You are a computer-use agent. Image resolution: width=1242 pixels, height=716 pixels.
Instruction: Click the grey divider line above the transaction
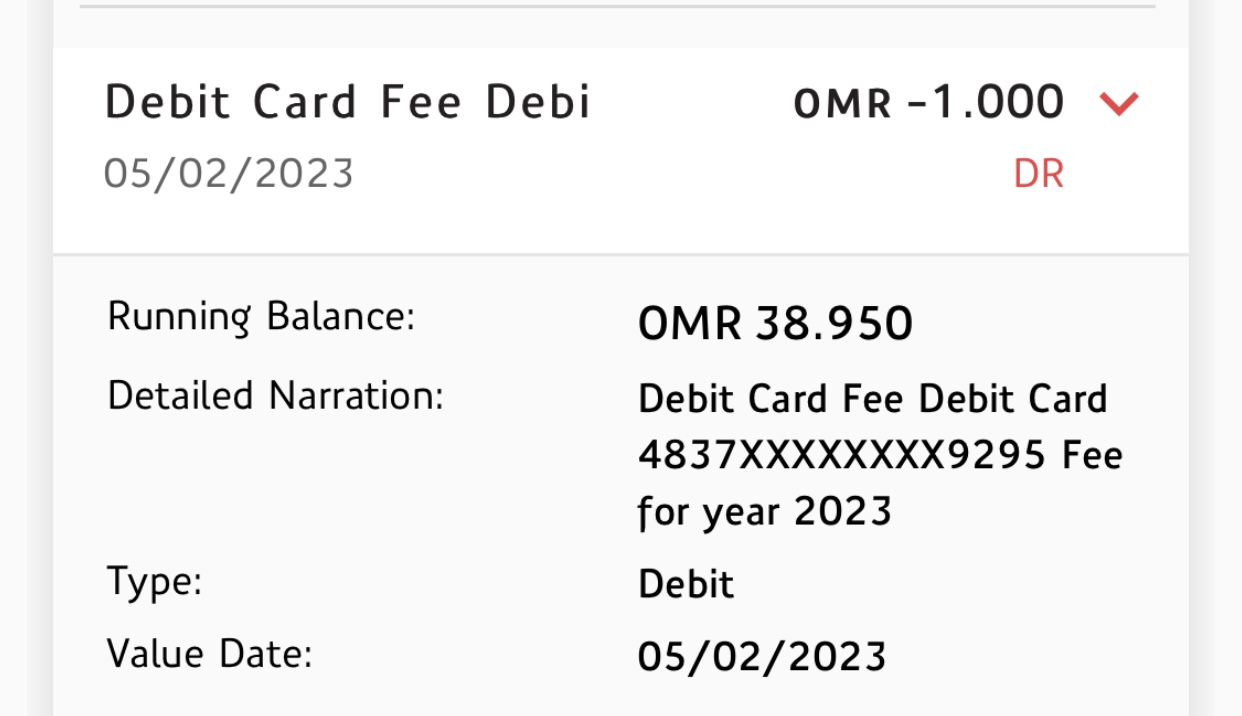tap(617, 6)
